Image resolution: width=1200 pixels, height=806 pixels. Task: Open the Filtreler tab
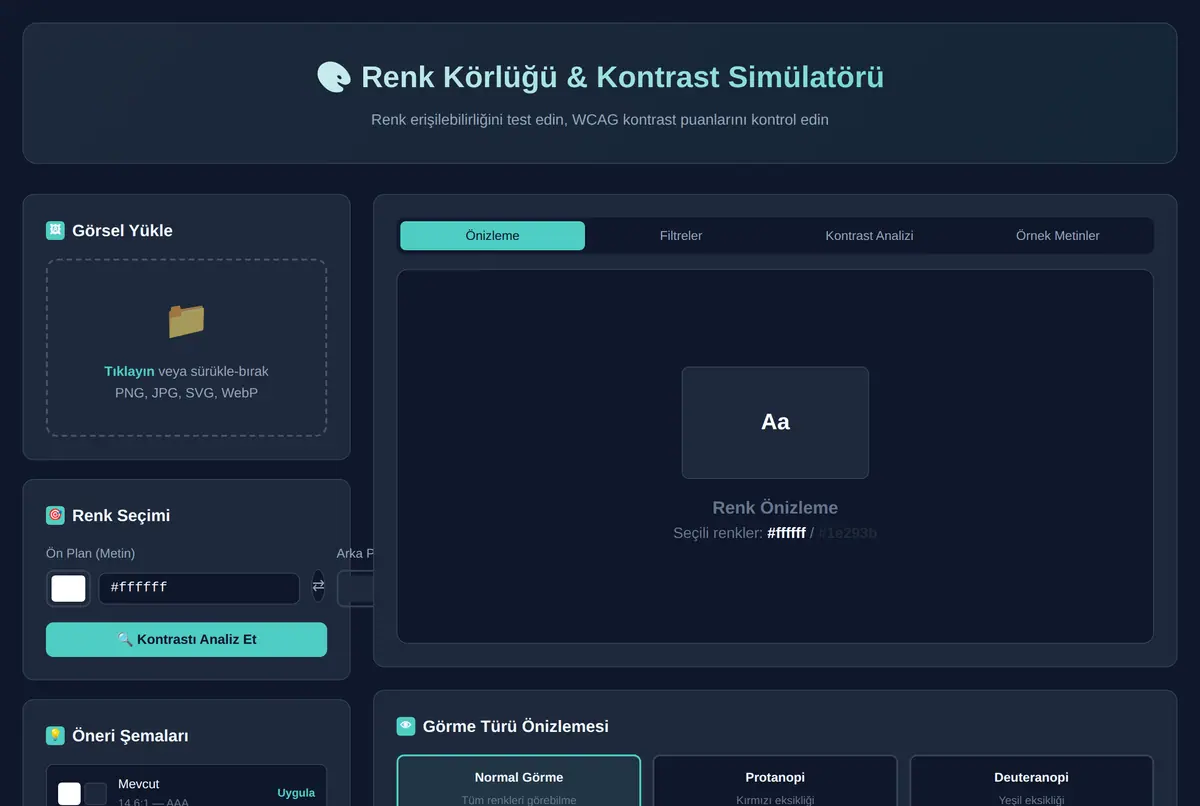point(681,236)
